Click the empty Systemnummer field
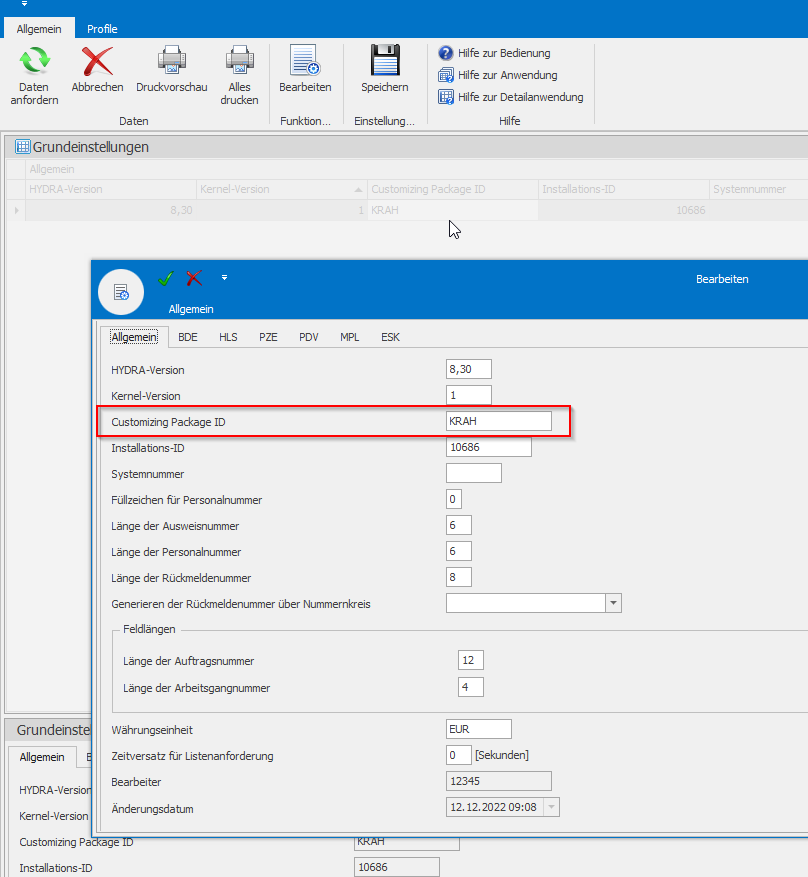This screenshot has height=877, width=808. point(474,473)
